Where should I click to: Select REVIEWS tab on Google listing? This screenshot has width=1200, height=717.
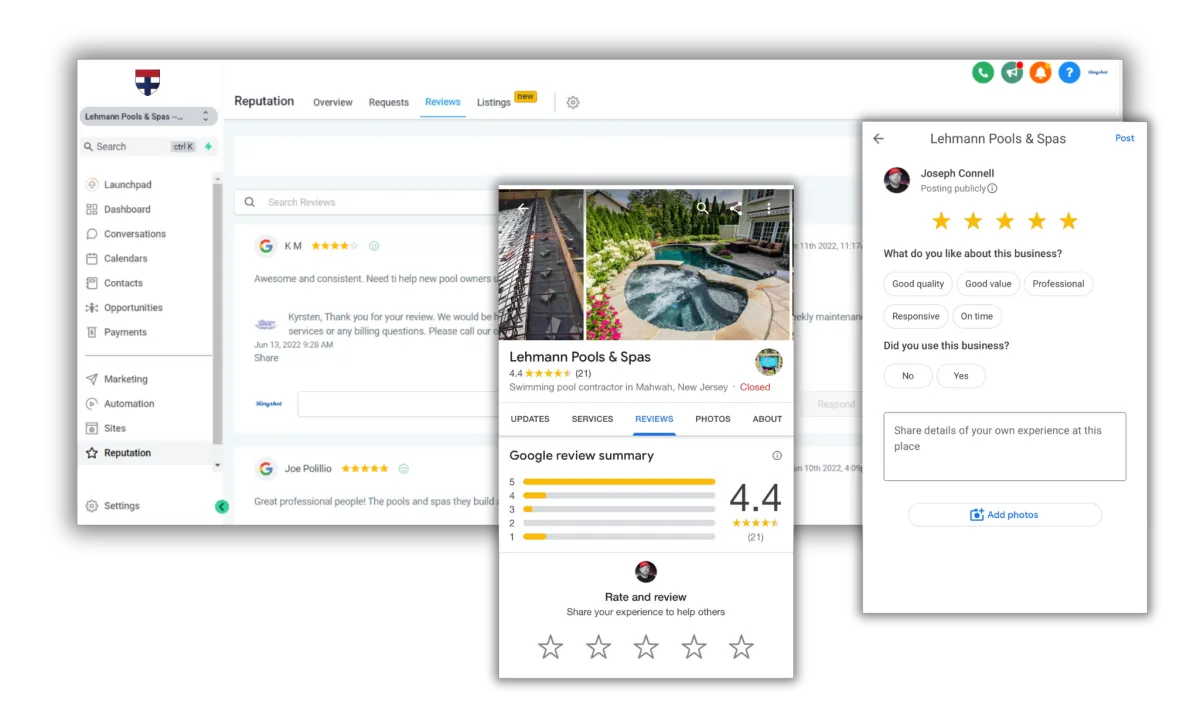pos(654,419)
